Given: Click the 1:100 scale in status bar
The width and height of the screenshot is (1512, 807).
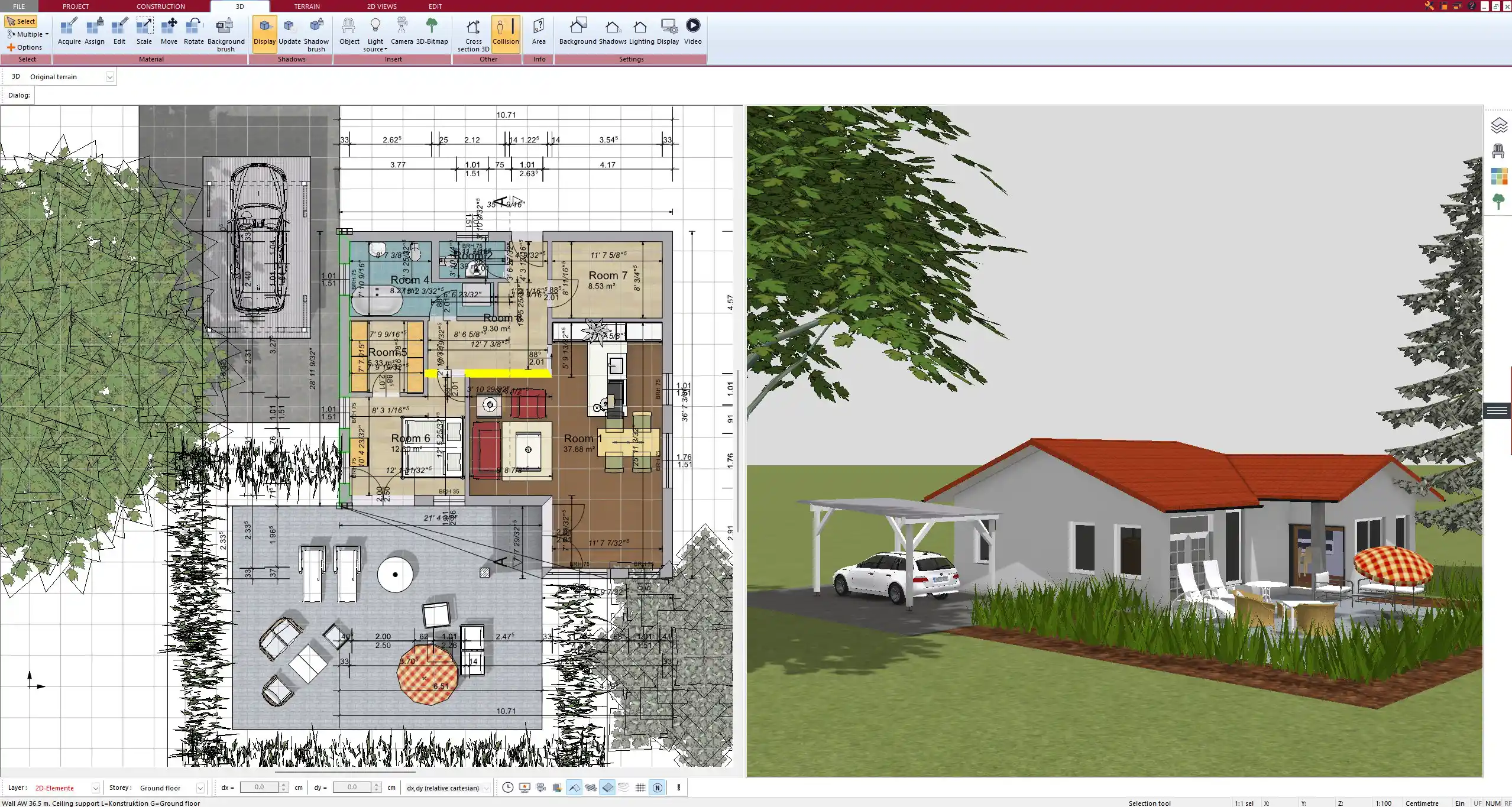Looking at the screenshot, I should (1383, 803).
